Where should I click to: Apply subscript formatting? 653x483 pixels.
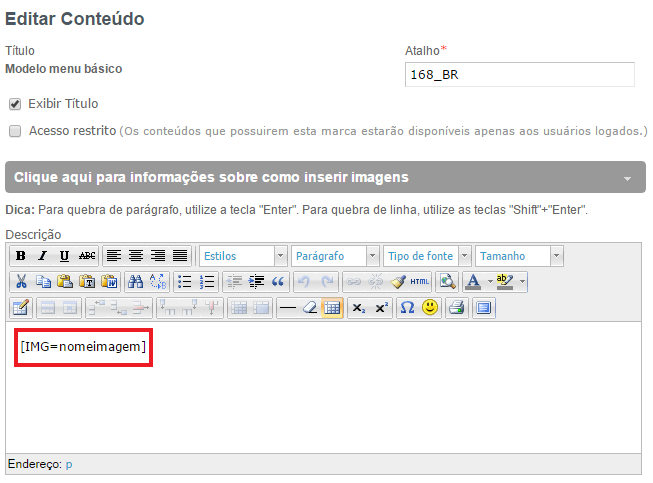359,308
